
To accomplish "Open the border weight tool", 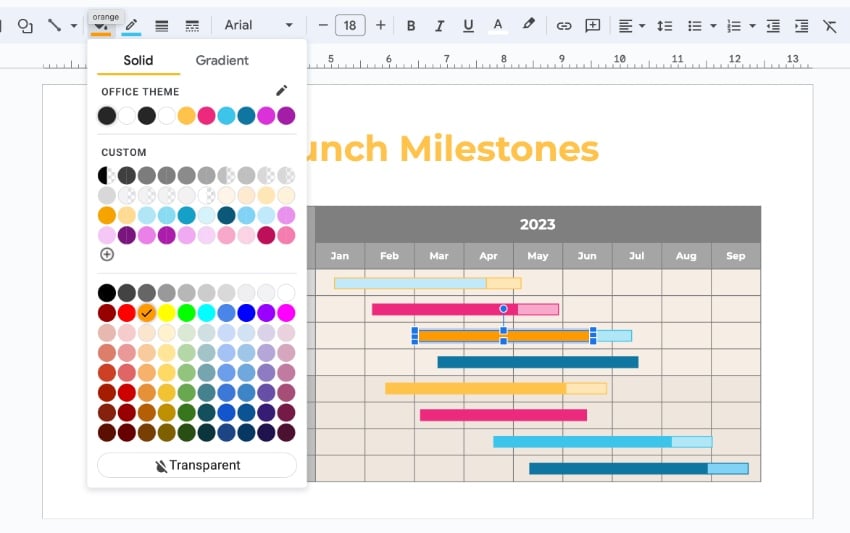I will click(162, 25).
